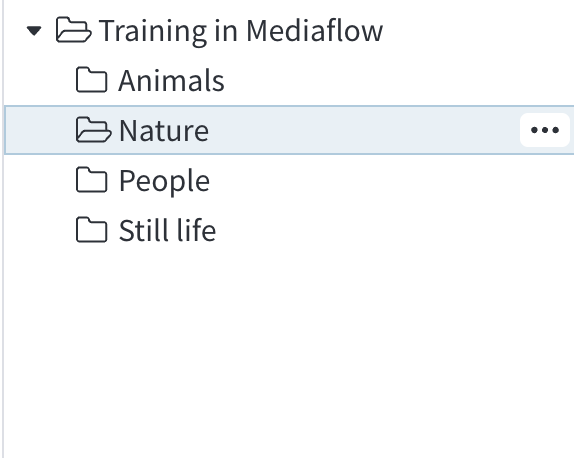Image resolution: width=574 pixels, height=458 pixels.
Task: Collapse the Training in Mediaflow folder arrow
Action: (x=34, y=31)
